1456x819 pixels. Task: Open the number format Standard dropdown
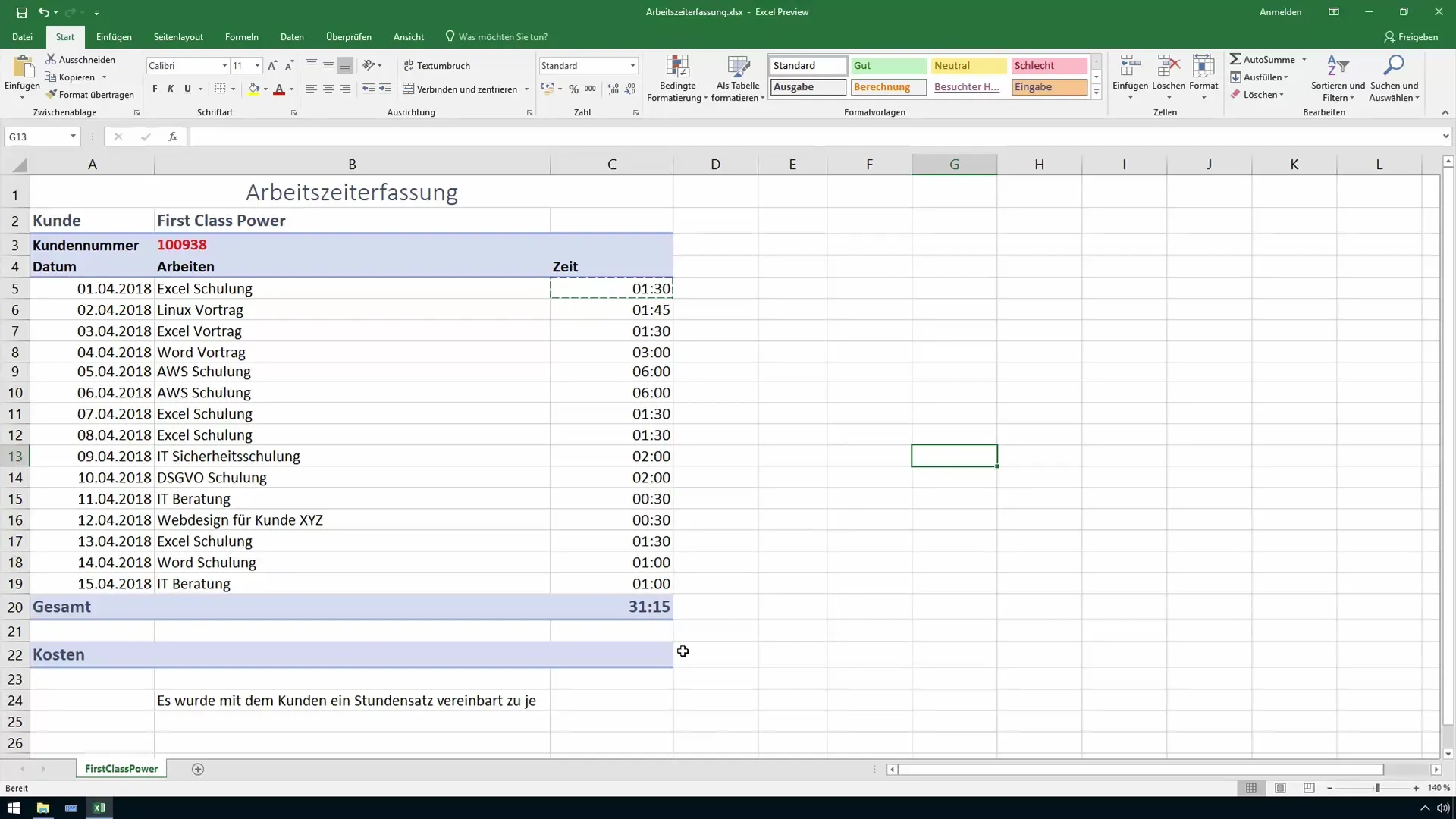tap(632, 66)
